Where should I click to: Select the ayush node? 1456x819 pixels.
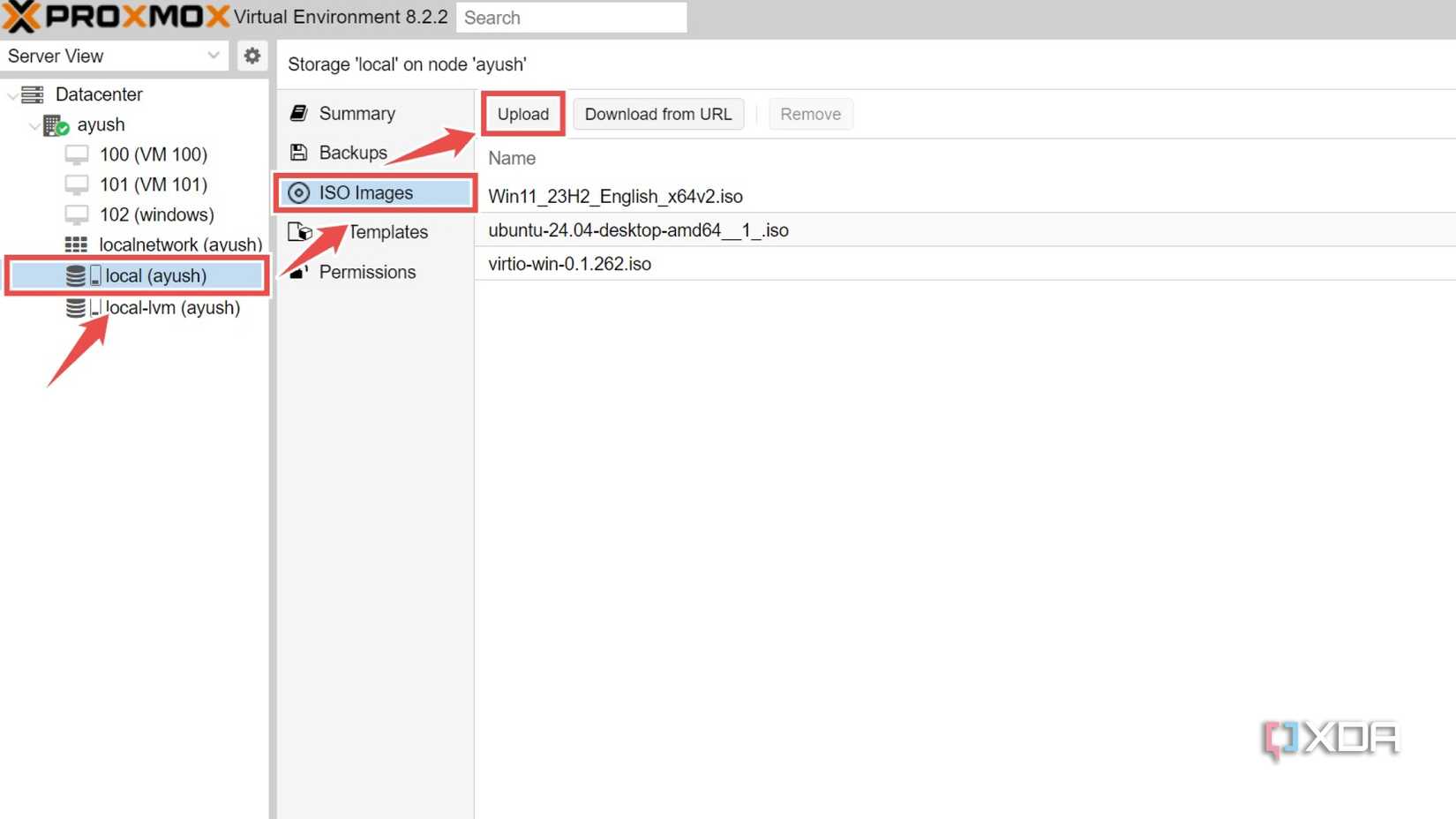[101, 124]
